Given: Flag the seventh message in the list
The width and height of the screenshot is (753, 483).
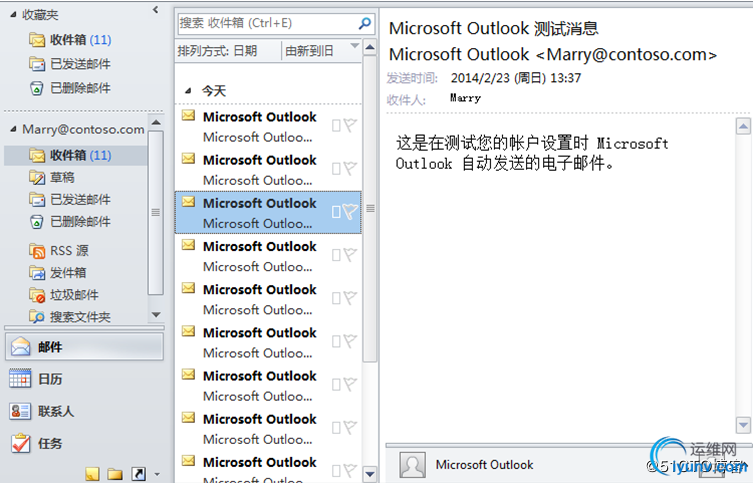Looking at the screenshot, I should coord(351,384).
